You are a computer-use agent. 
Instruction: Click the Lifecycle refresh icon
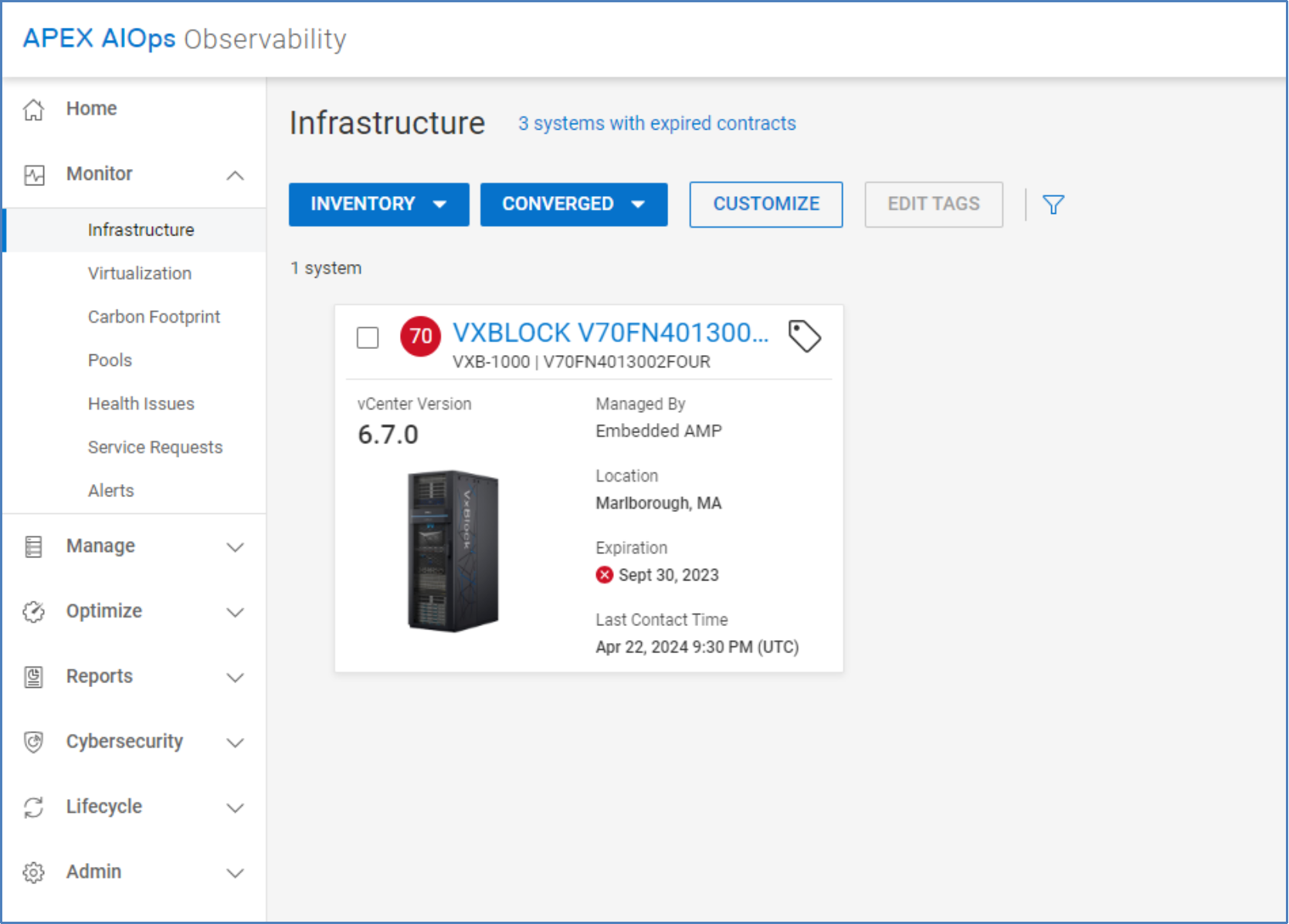pos(33,807)
